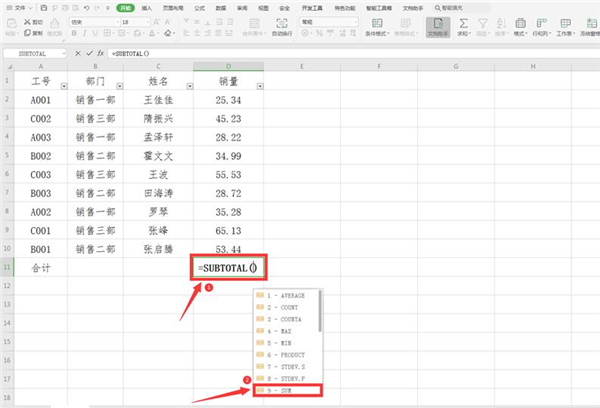Open the font size dropdown showing 18
This screenshot has height=408, width=600.
pos(148,22)
